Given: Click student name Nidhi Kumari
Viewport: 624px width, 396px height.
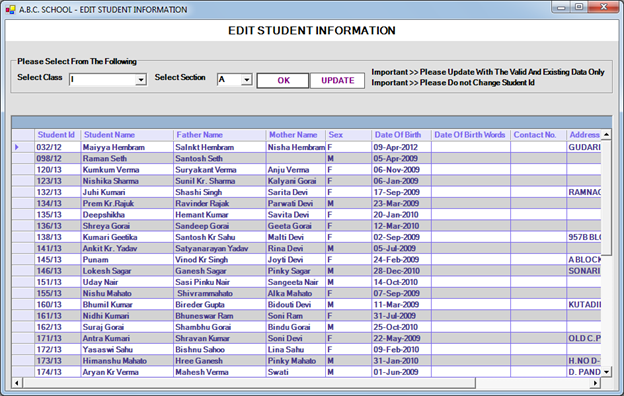Looking at the screenshot, I should (x=127, y=316).
